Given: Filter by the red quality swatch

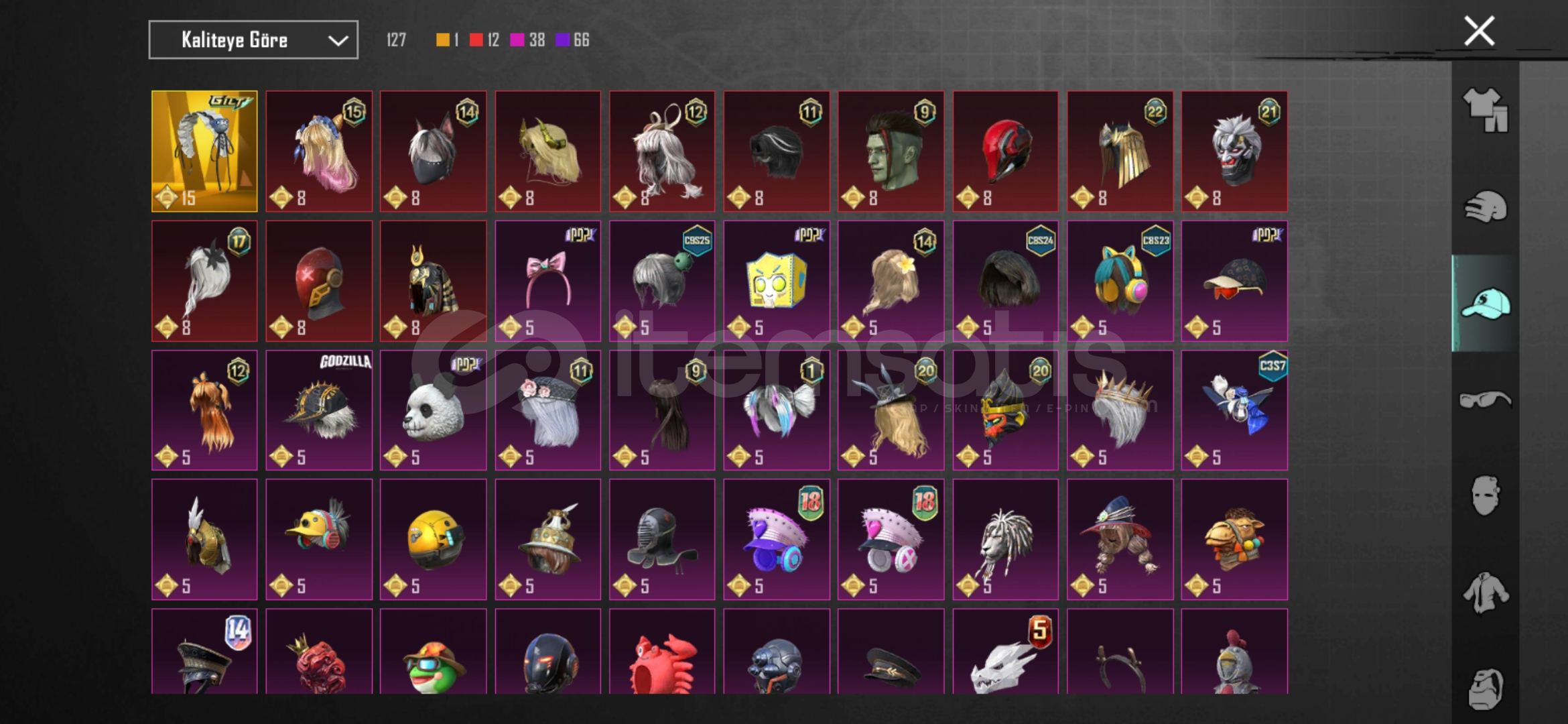Looking at the screenshot, I should point(476,40).
